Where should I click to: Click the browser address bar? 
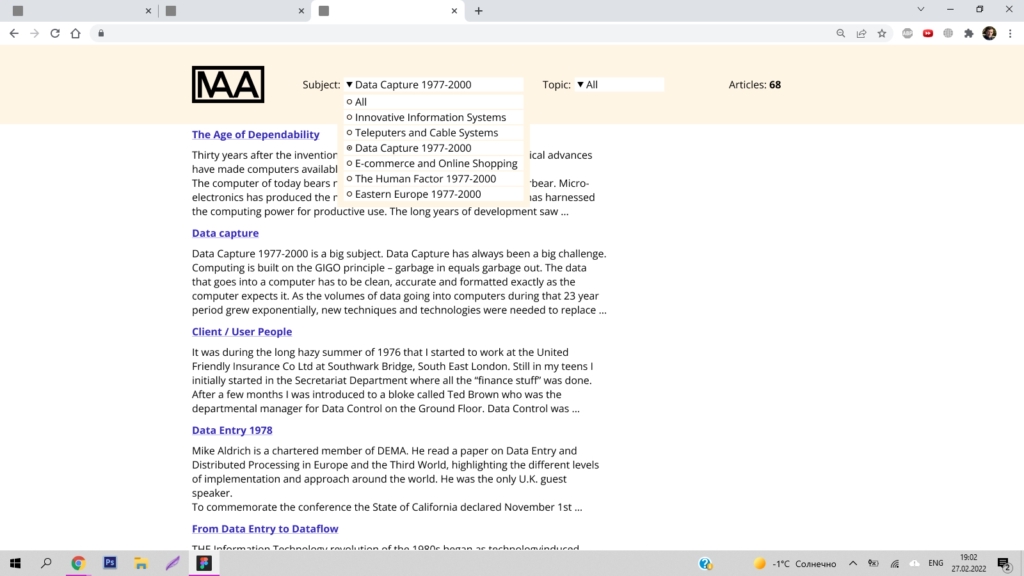click(467, 33)
